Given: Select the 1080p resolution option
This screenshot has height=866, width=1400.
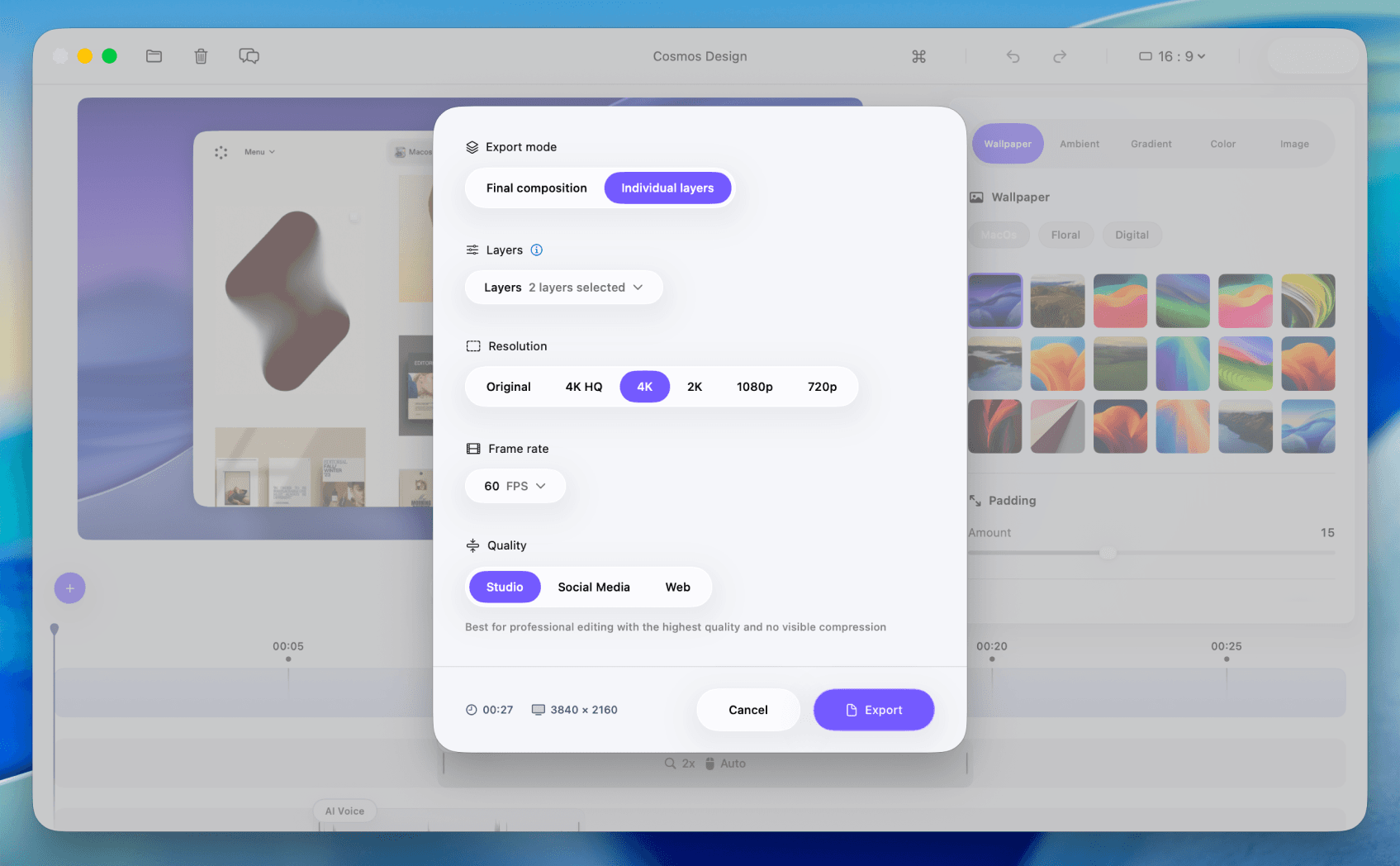Looking at the screenshot, I should point(754,386).
